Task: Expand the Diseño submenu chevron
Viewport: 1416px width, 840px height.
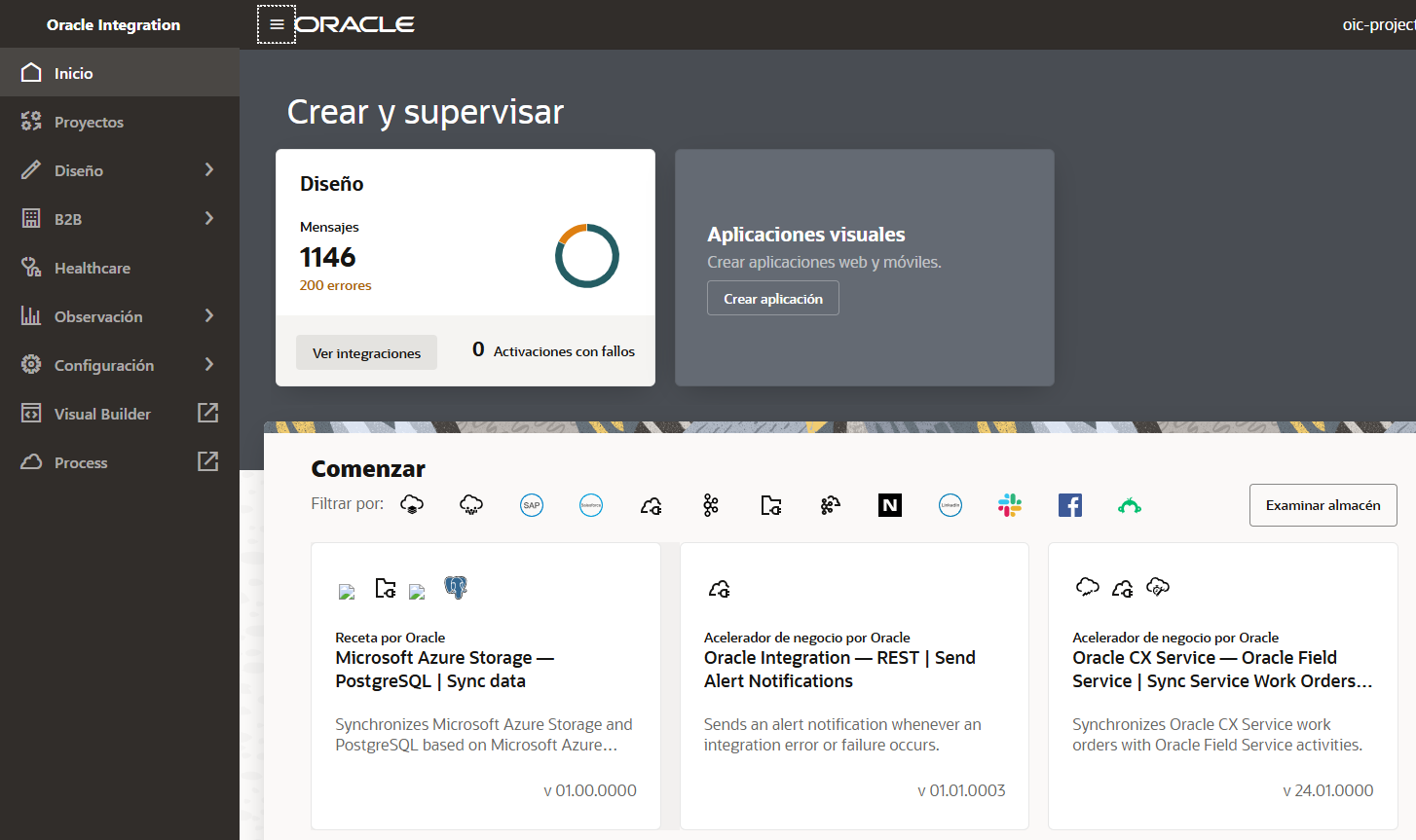Action: (x=208, y=169)
